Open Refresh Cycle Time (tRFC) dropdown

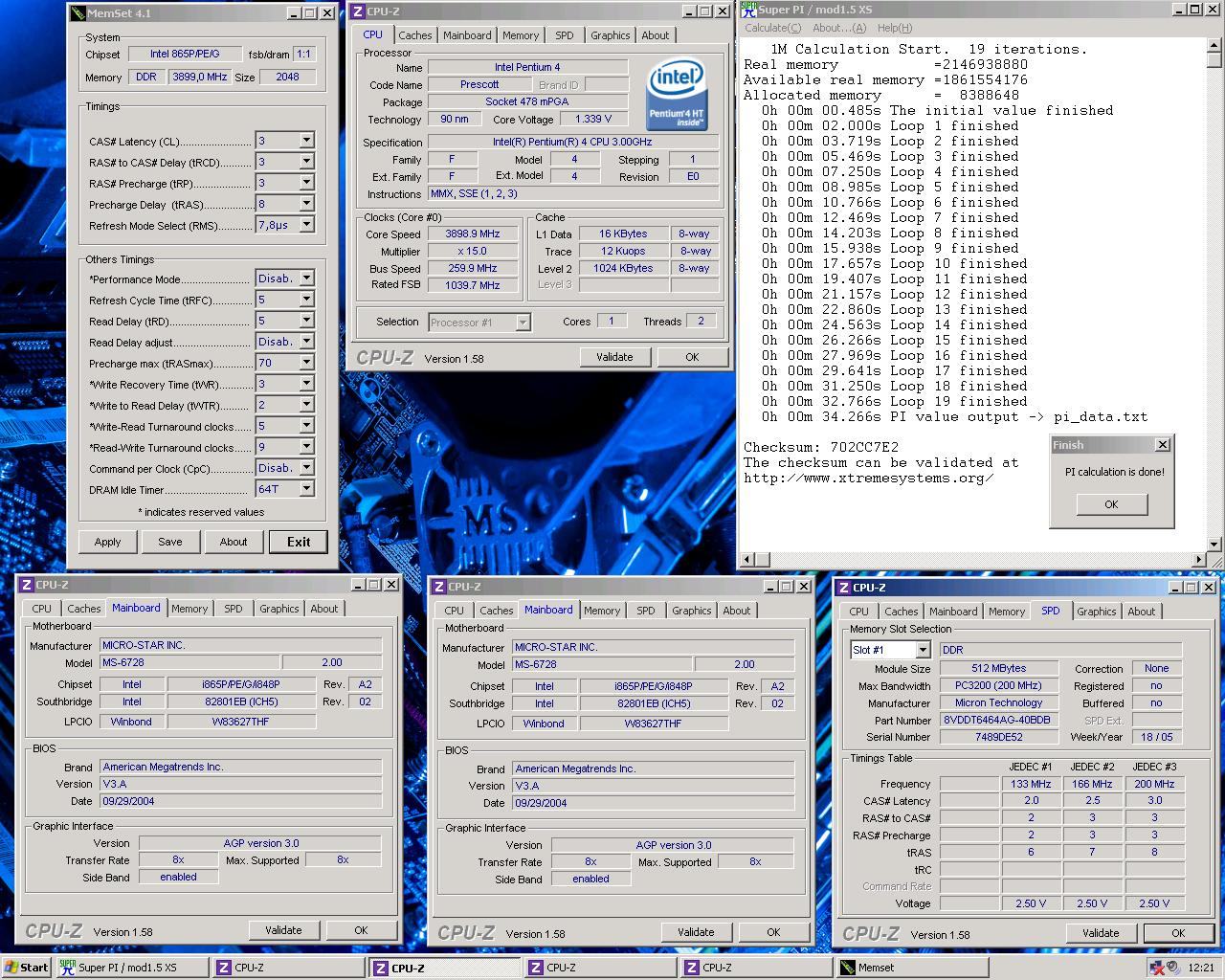[306, 300]
